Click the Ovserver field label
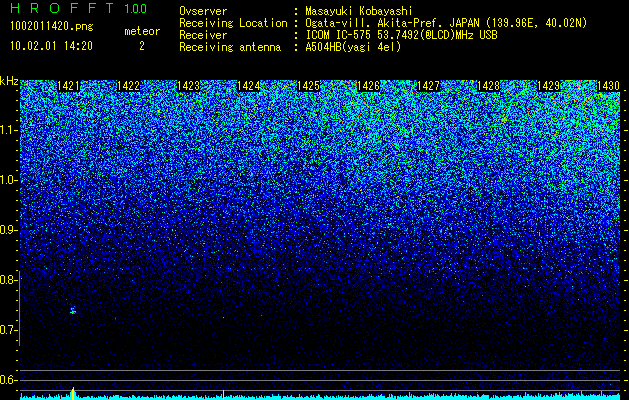The image size is (629, 400). pos(203,11)
